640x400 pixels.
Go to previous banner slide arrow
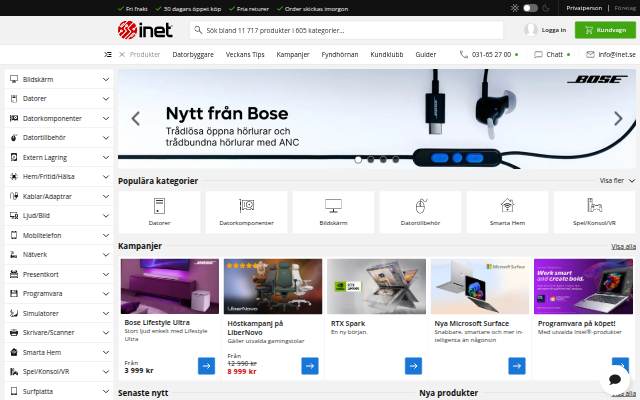pyautogui.click(x=136, y=119)
